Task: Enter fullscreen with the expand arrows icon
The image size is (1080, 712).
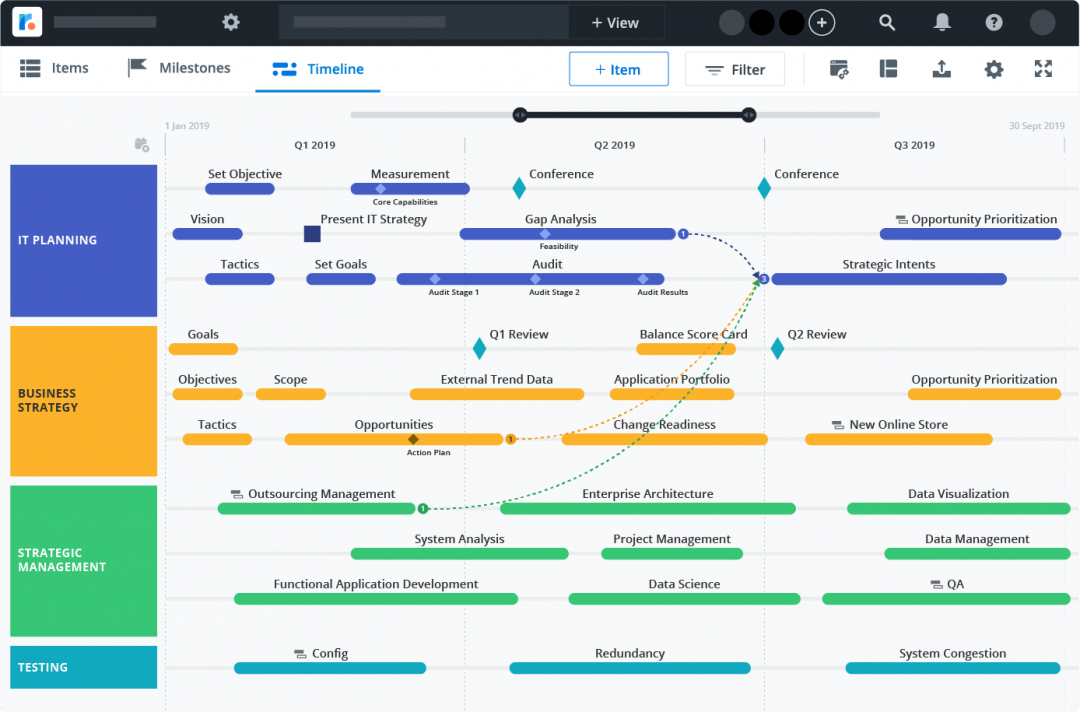Action: pos(1043,69)
